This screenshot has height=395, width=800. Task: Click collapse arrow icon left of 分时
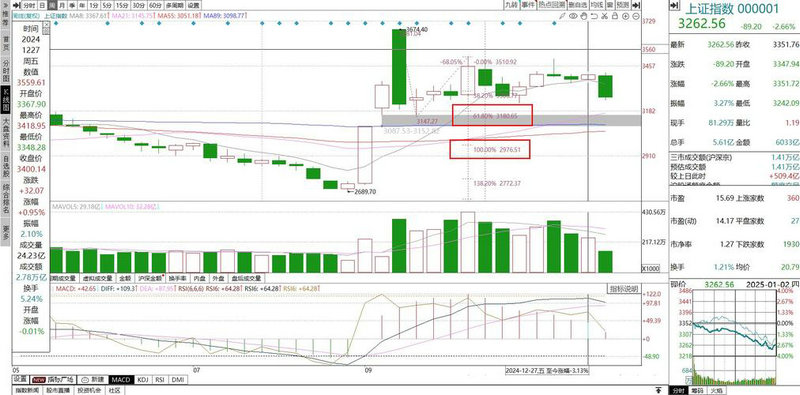pyautogui.click(x=16, y=5)
